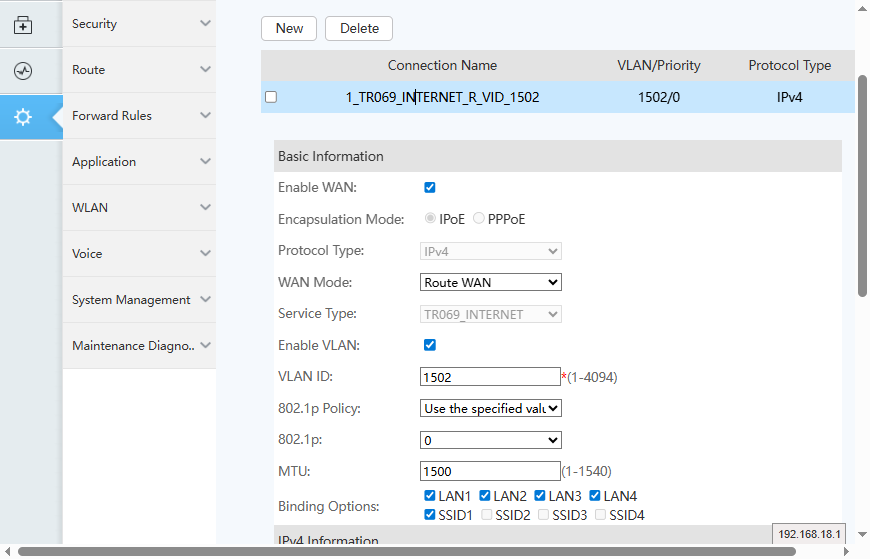Toggle the Enable WAN checkbox

tap(430, 187)
